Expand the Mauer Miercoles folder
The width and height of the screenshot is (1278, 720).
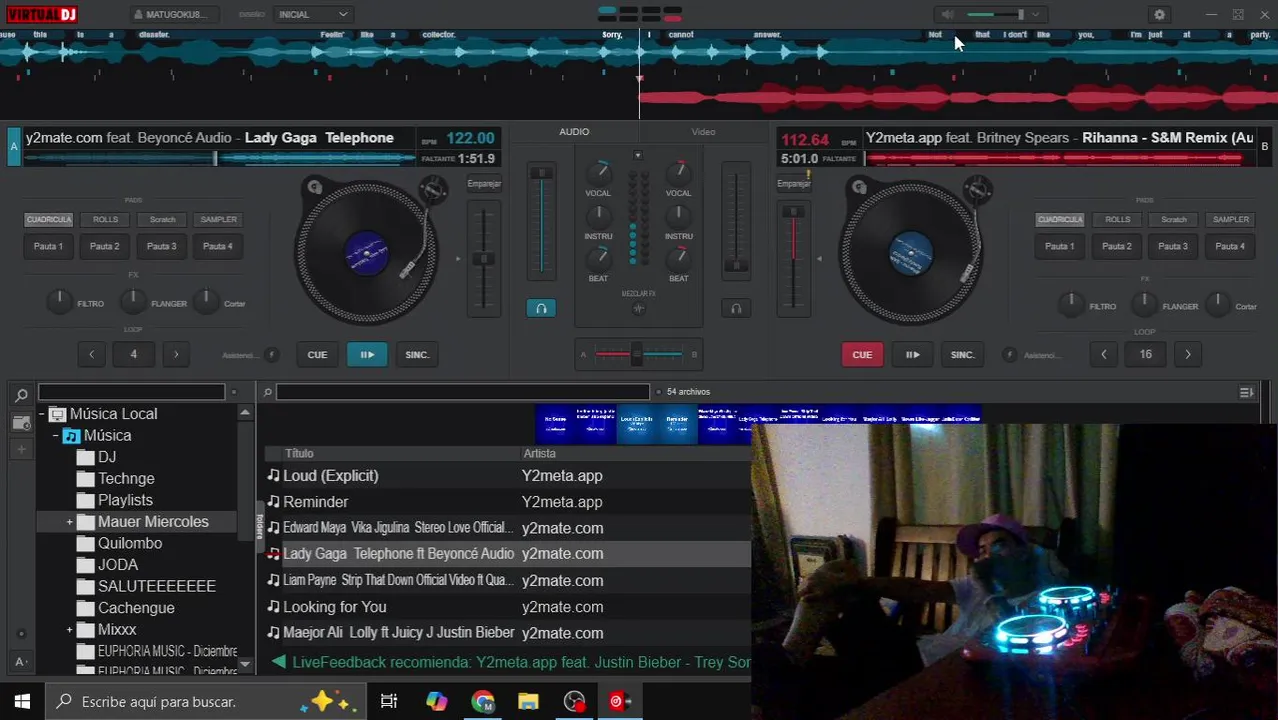coord(70,522)
